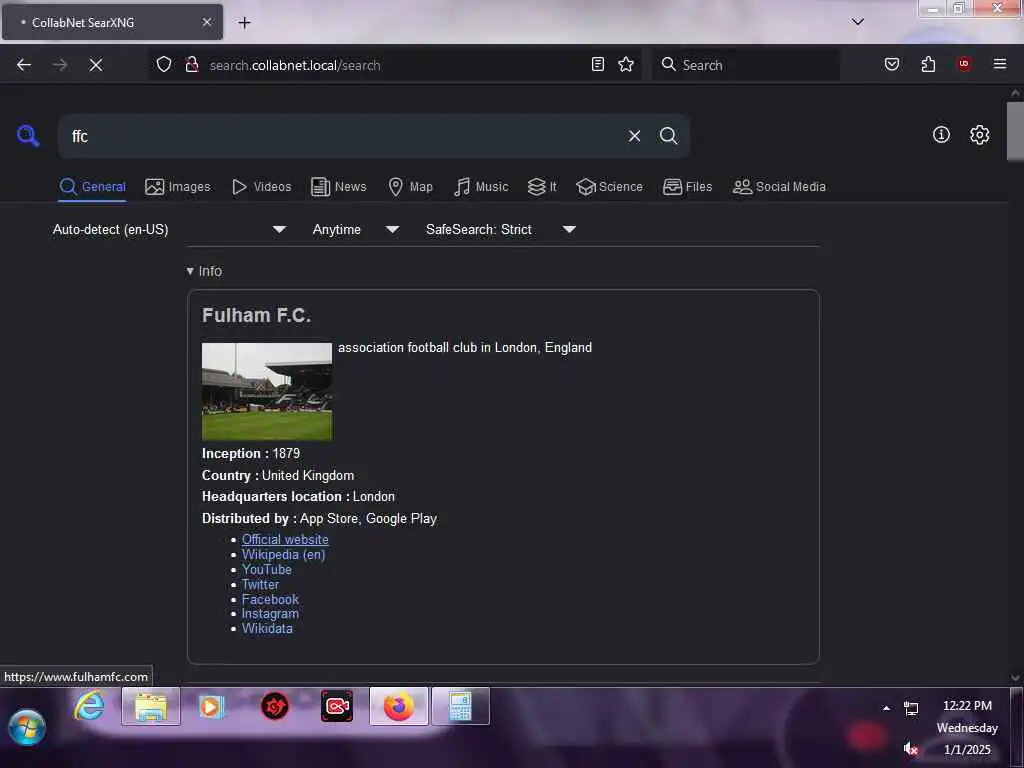Open SearXNG preferences gear

click(980, 135)
